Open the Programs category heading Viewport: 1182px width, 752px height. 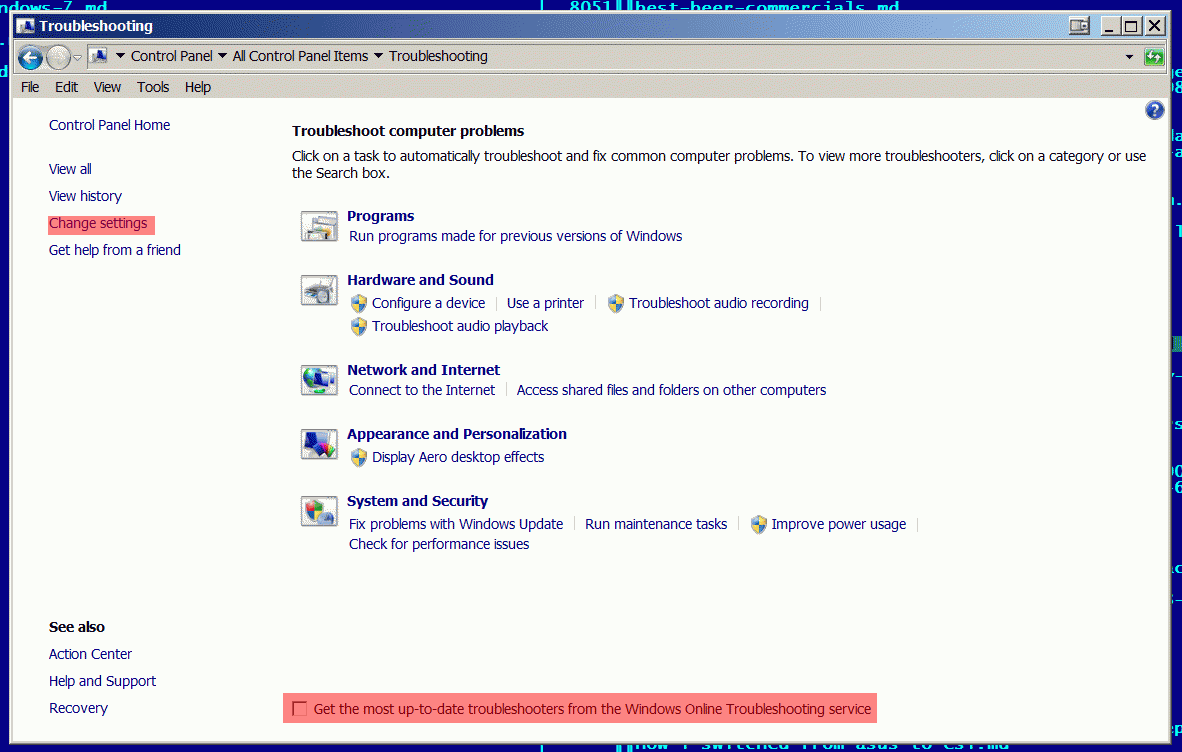[381, 216]
